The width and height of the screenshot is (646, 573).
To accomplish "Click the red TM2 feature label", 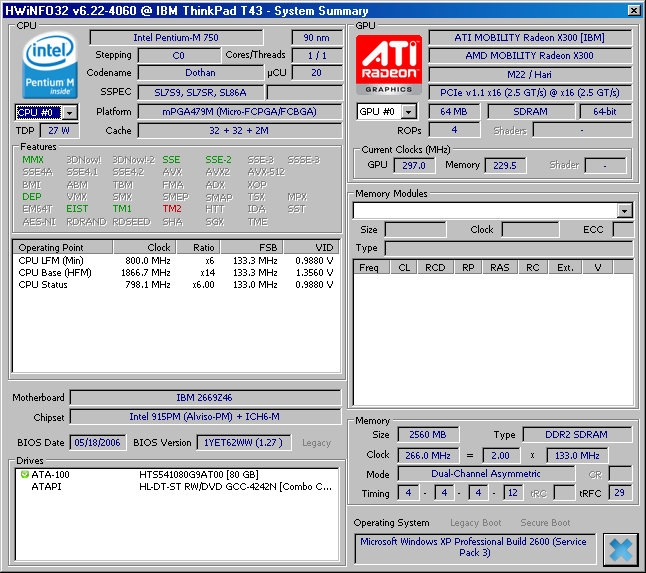I will point(172,209).
